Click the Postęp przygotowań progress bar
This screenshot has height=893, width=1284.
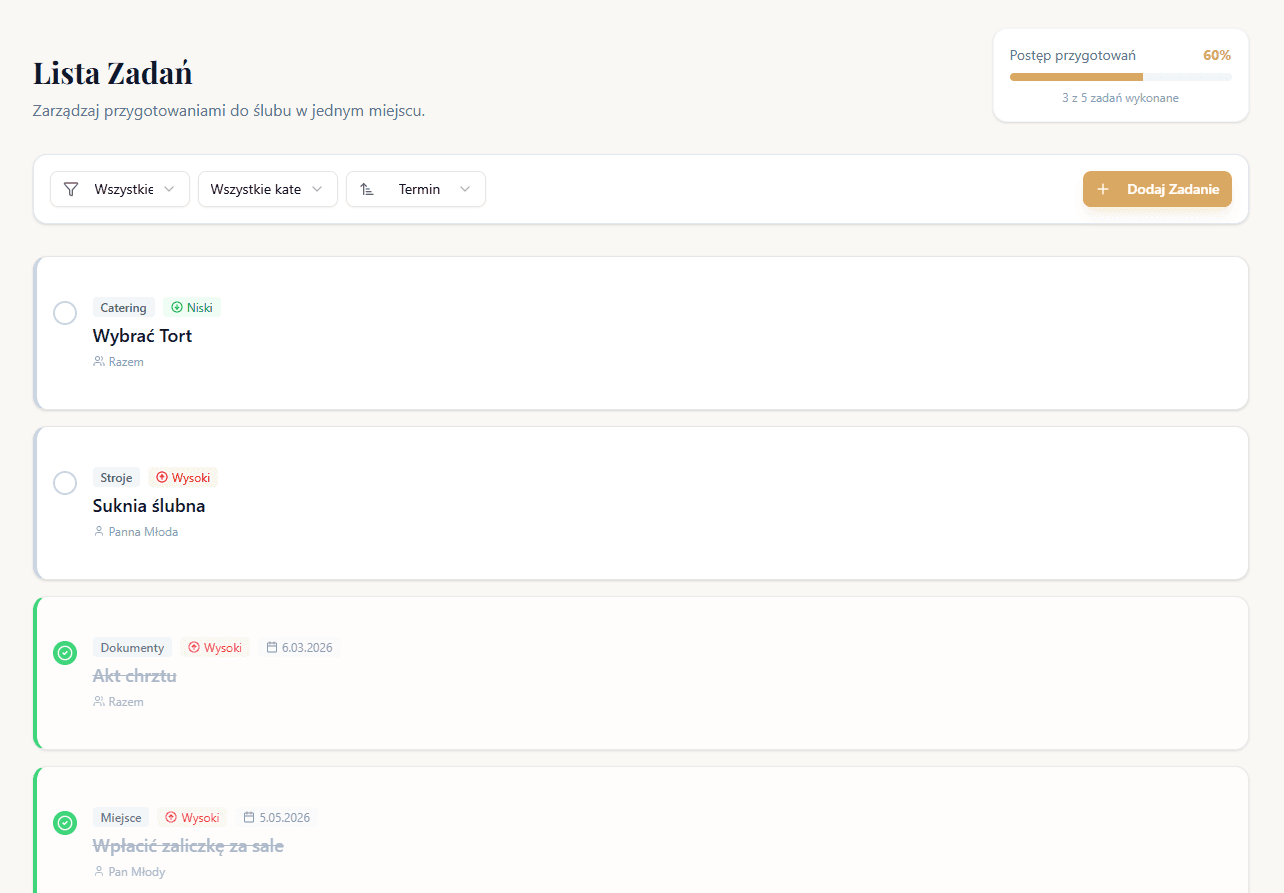pyautogui.click(x=1120, y=77)
